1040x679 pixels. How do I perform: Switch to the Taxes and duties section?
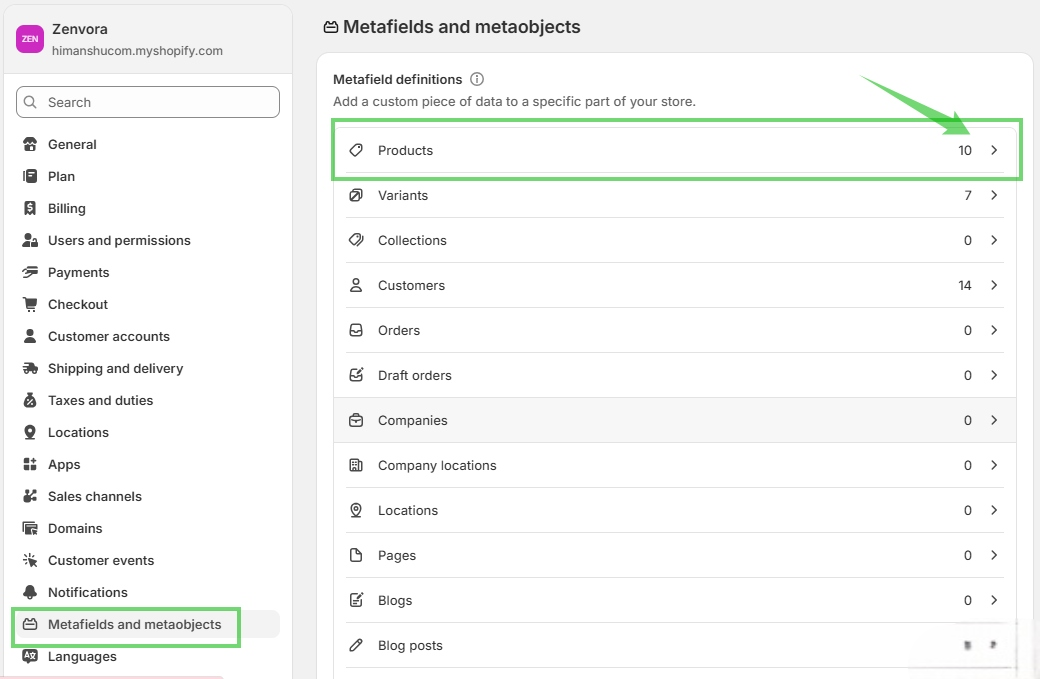(x=100, y=400)
